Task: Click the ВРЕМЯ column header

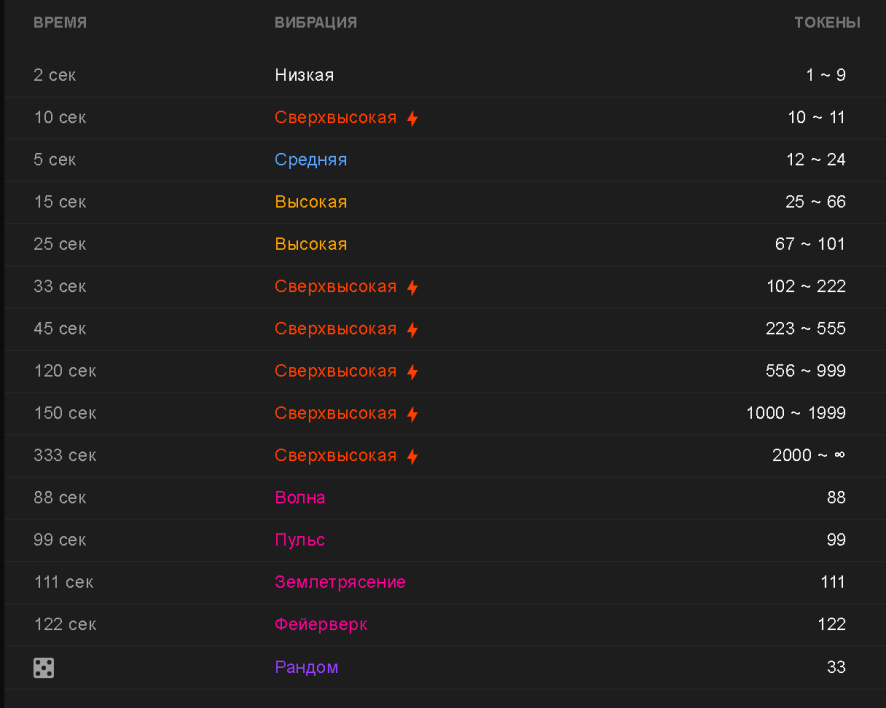Action: tap(60, 23)
